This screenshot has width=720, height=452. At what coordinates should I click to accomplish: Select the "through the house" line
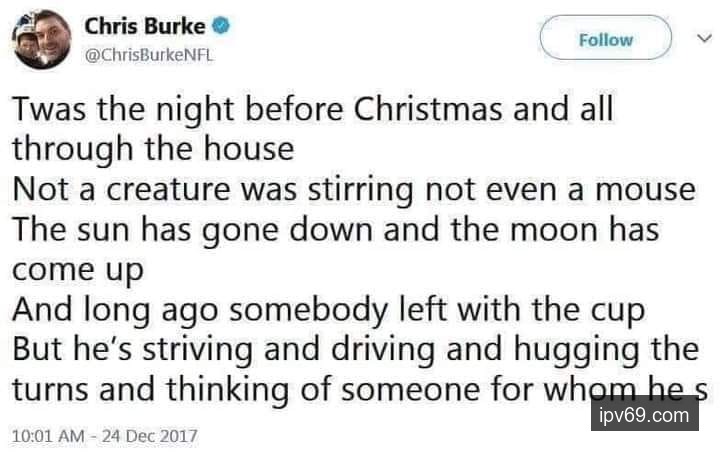pyautogui.click(x=153, y=150)
